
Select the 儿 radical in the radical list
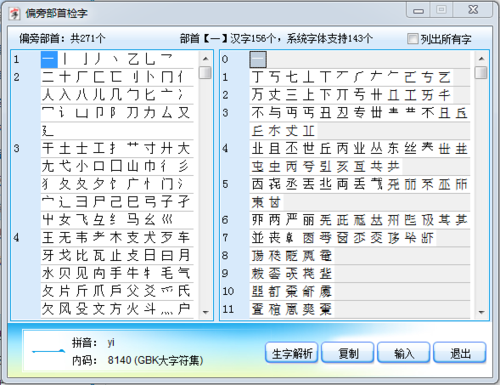pos(99,95)
